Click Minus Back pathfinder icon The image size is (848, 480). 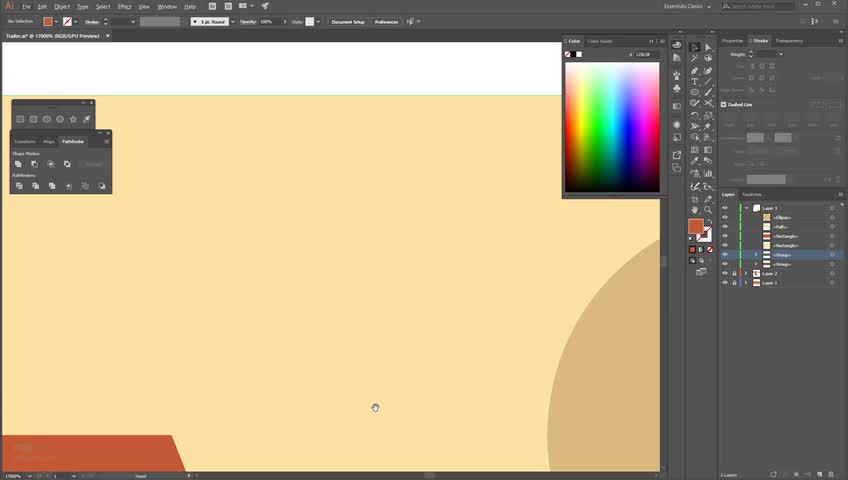point(102,186)
